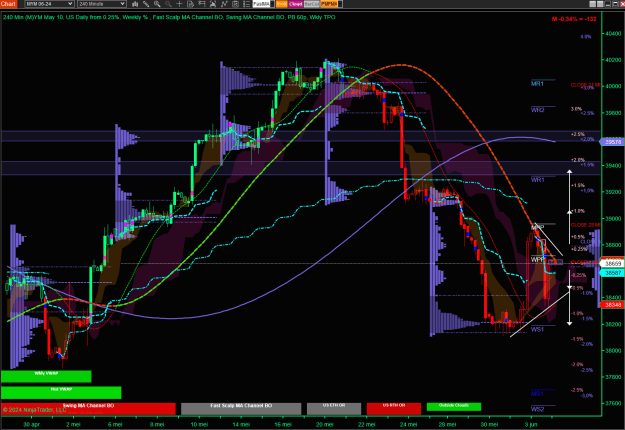The image size is (625, 430).
Task: Click the green Hist VWAP status bar
Action: tap(61, 392)
